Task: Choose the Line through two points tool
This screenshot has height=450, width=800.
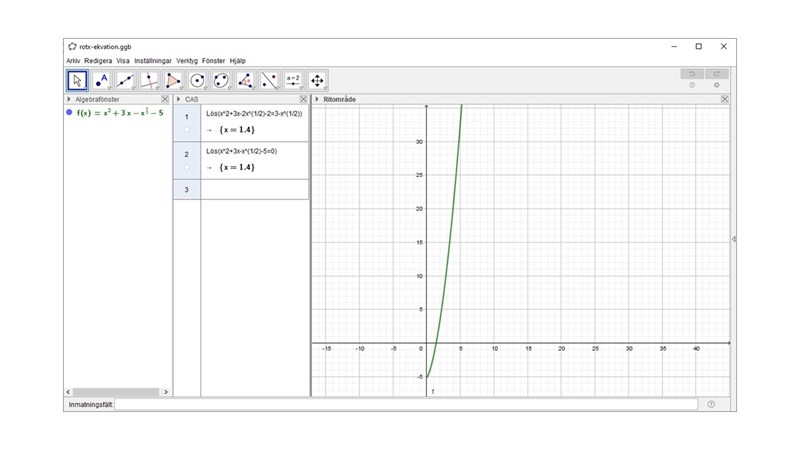Action: (125, 81)
